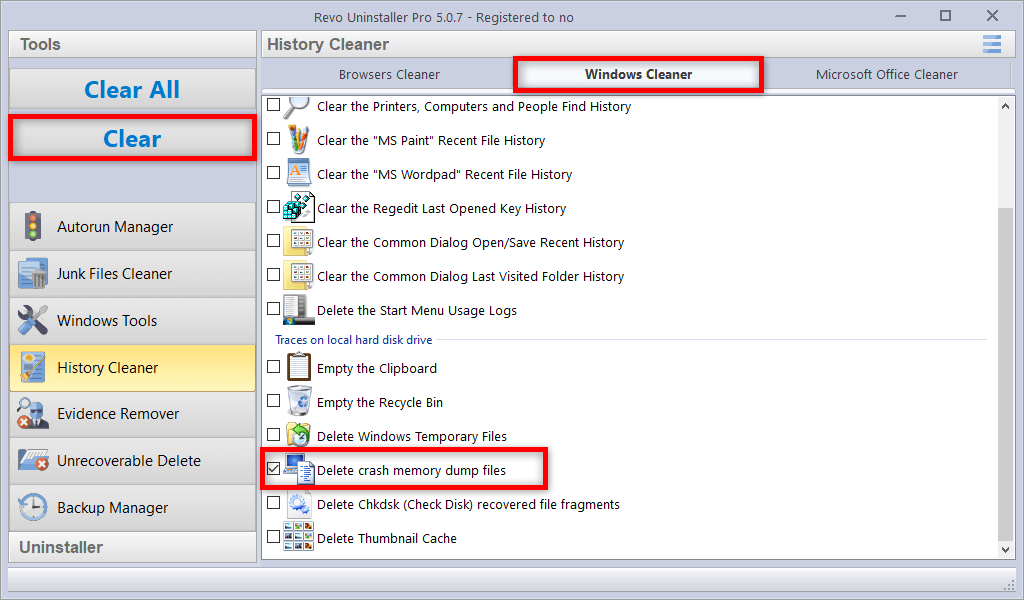Click the Windows Temporary Files icon
This screenshot has width=1024, height=600.
(298, 435)
